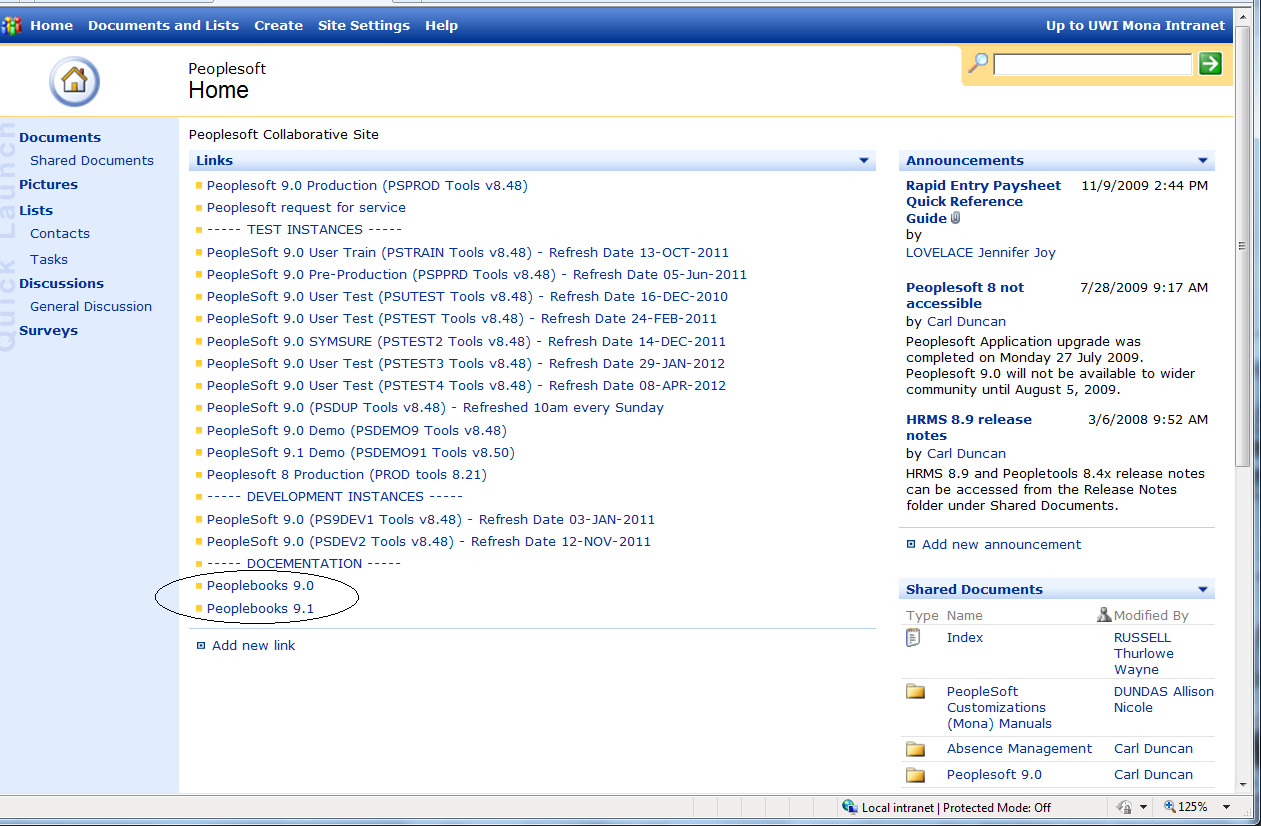Screen dimensions: 1261x826
Task: Open the Help top navigation item
Action: (x=441, y=26)
